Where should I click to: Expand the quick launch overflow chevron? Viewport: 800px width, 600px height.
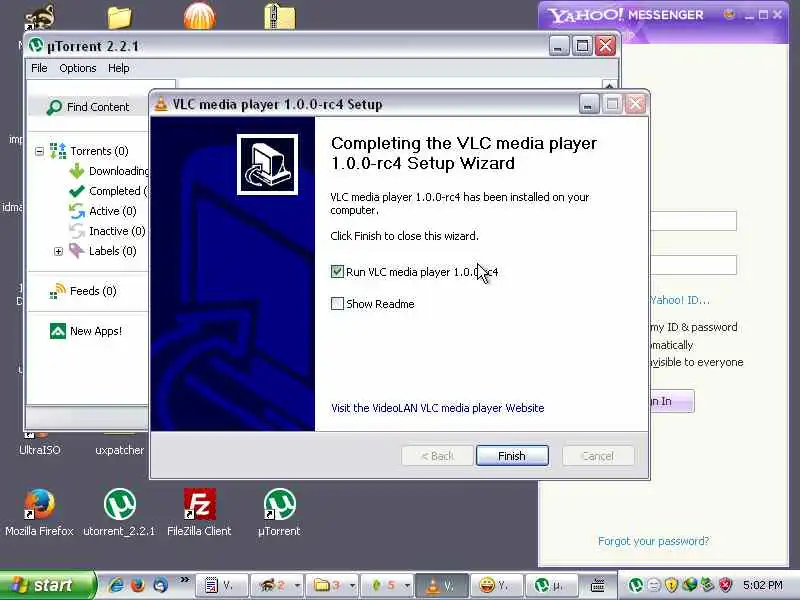184,580
